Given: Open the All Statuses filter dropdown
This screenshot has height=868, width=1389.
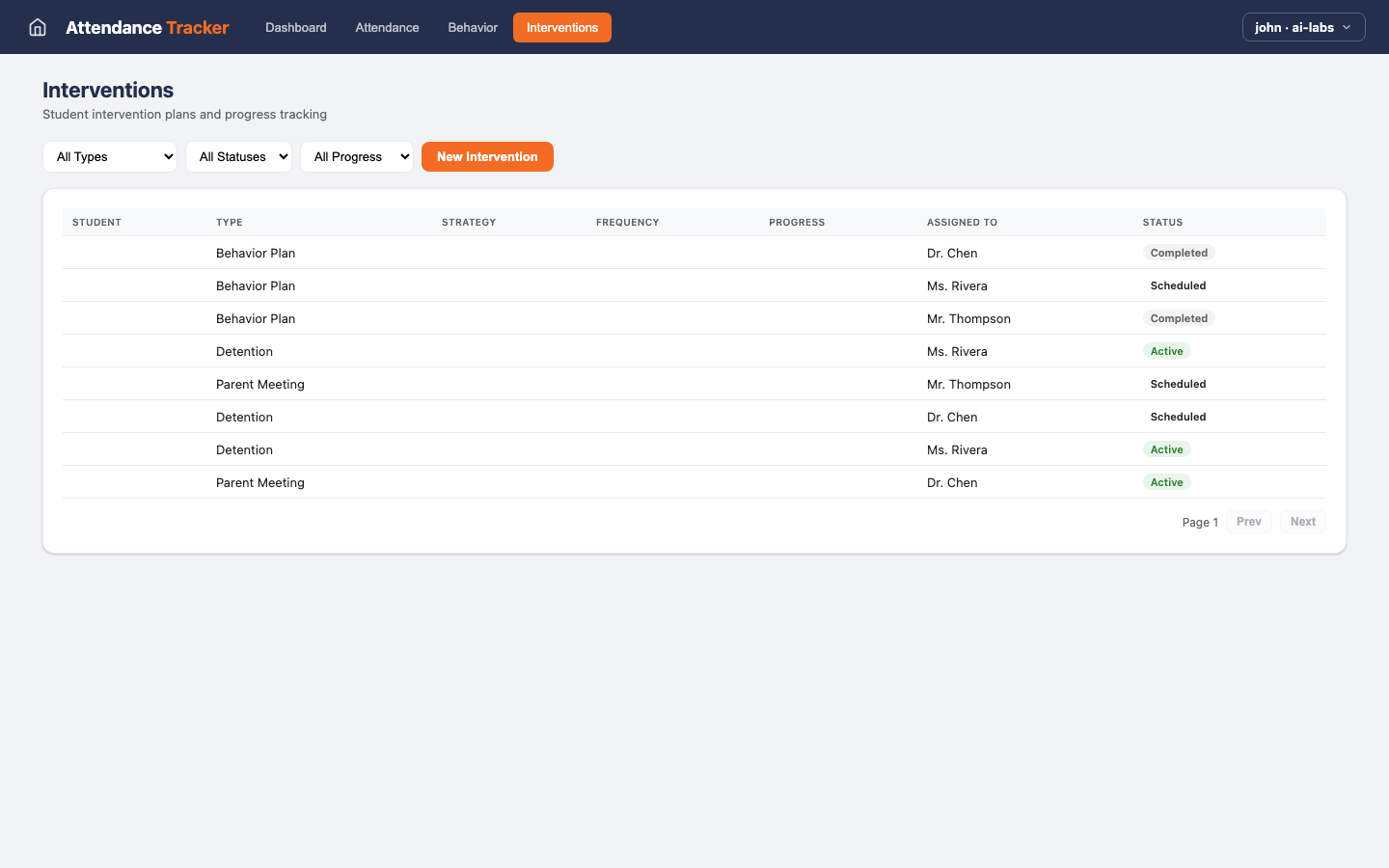Looking at the screenshot, I should click(x=238, y=157).
